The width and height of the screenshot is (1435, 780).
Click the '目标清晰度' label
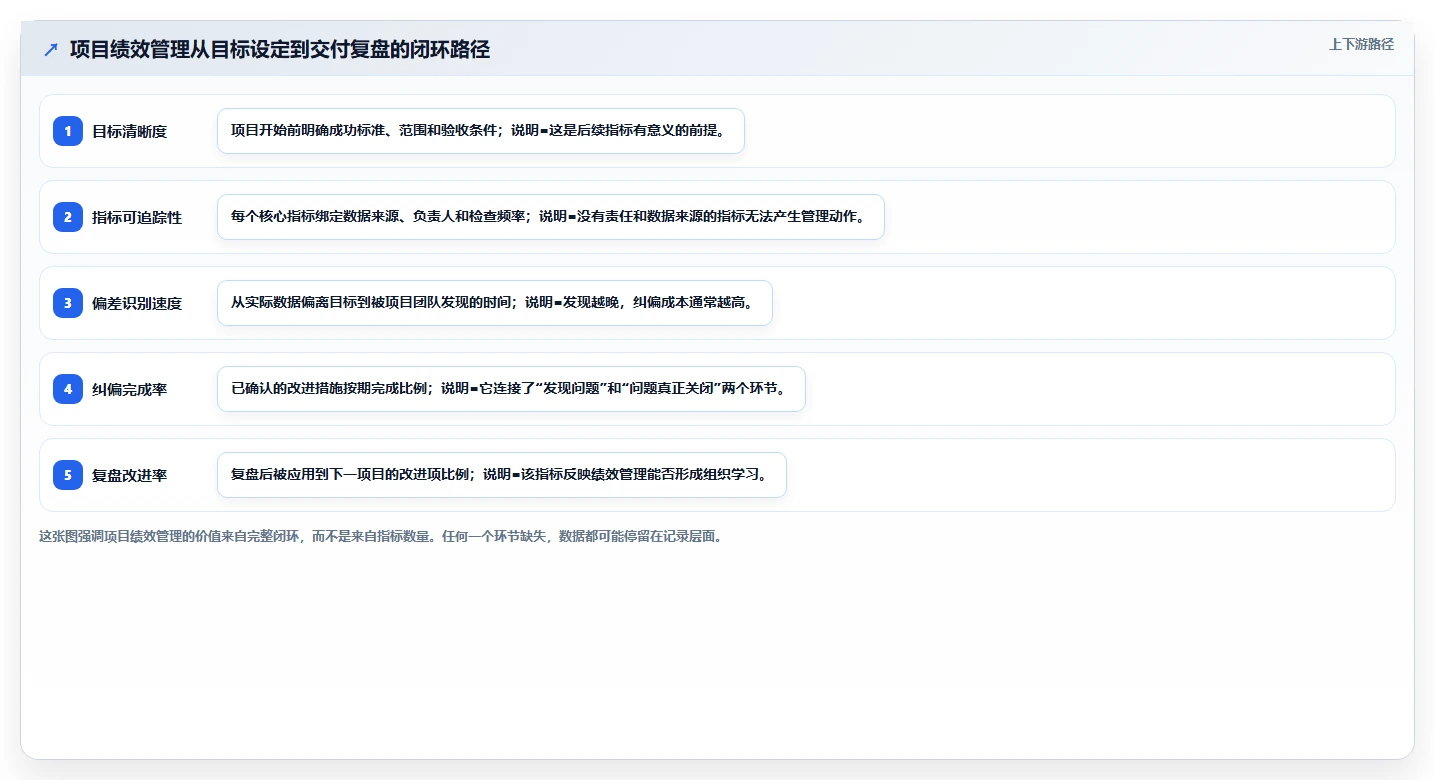pyautogui.click(x=129, y=131)
